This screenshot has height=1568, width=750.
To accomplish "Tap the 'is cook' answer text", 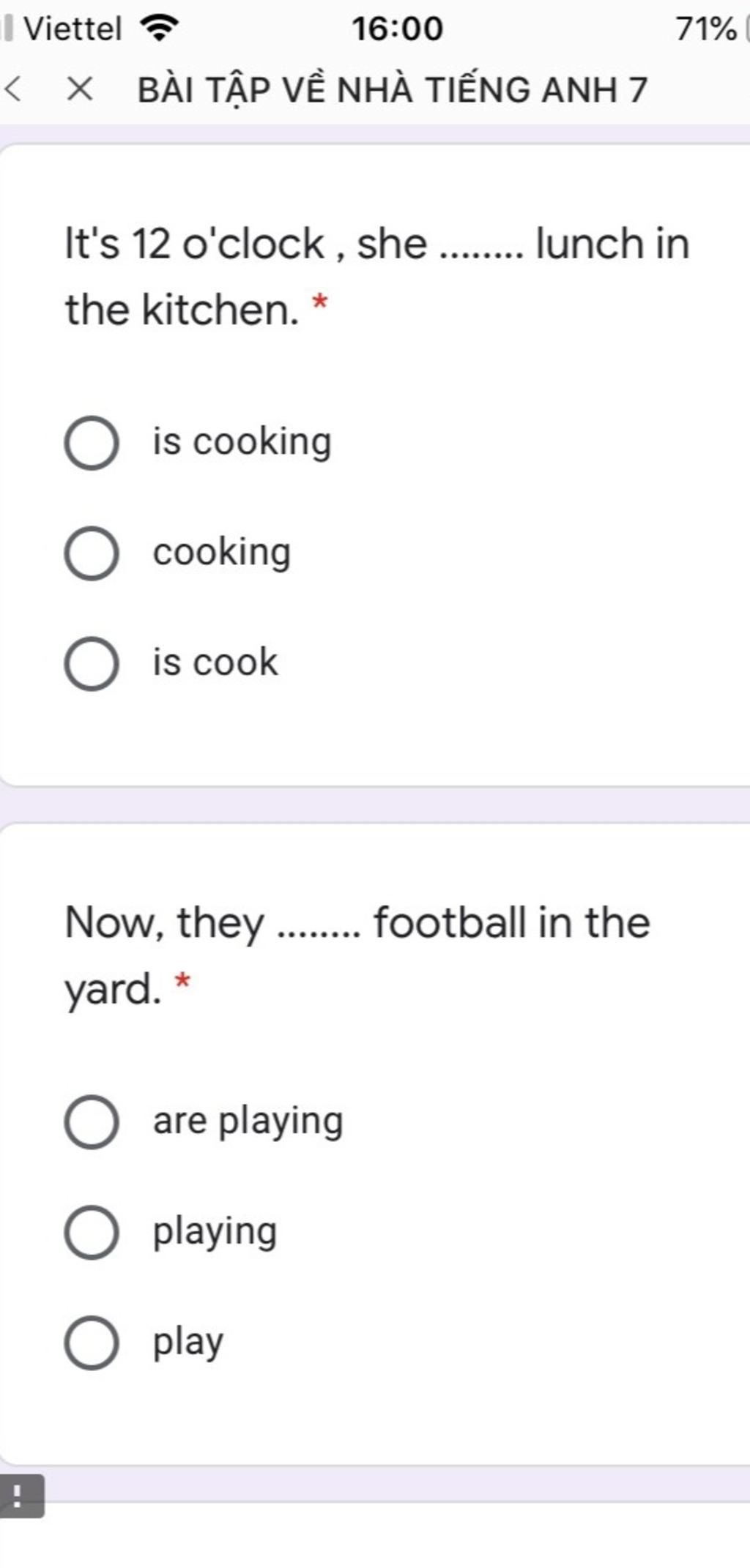I will 215,662.
